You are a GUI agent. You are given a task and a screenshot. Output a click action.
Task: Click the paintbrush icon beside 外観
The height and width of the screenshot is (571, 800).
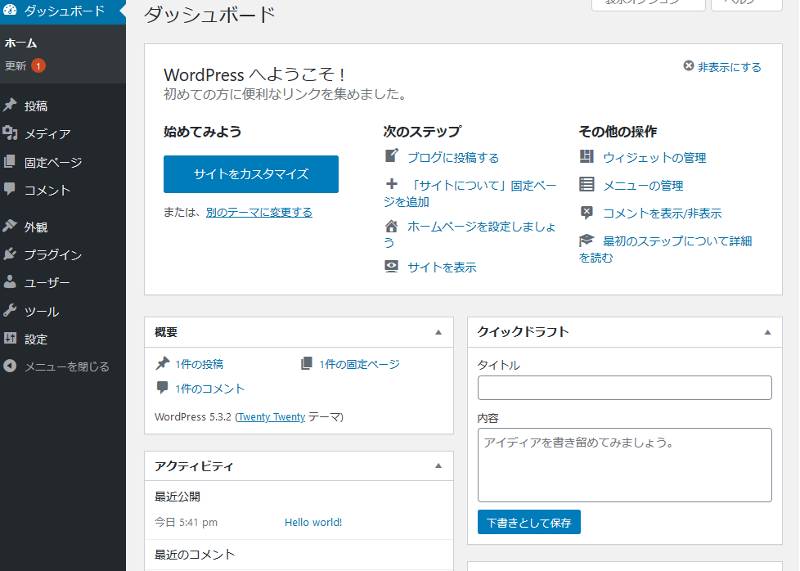pos(10,226)
